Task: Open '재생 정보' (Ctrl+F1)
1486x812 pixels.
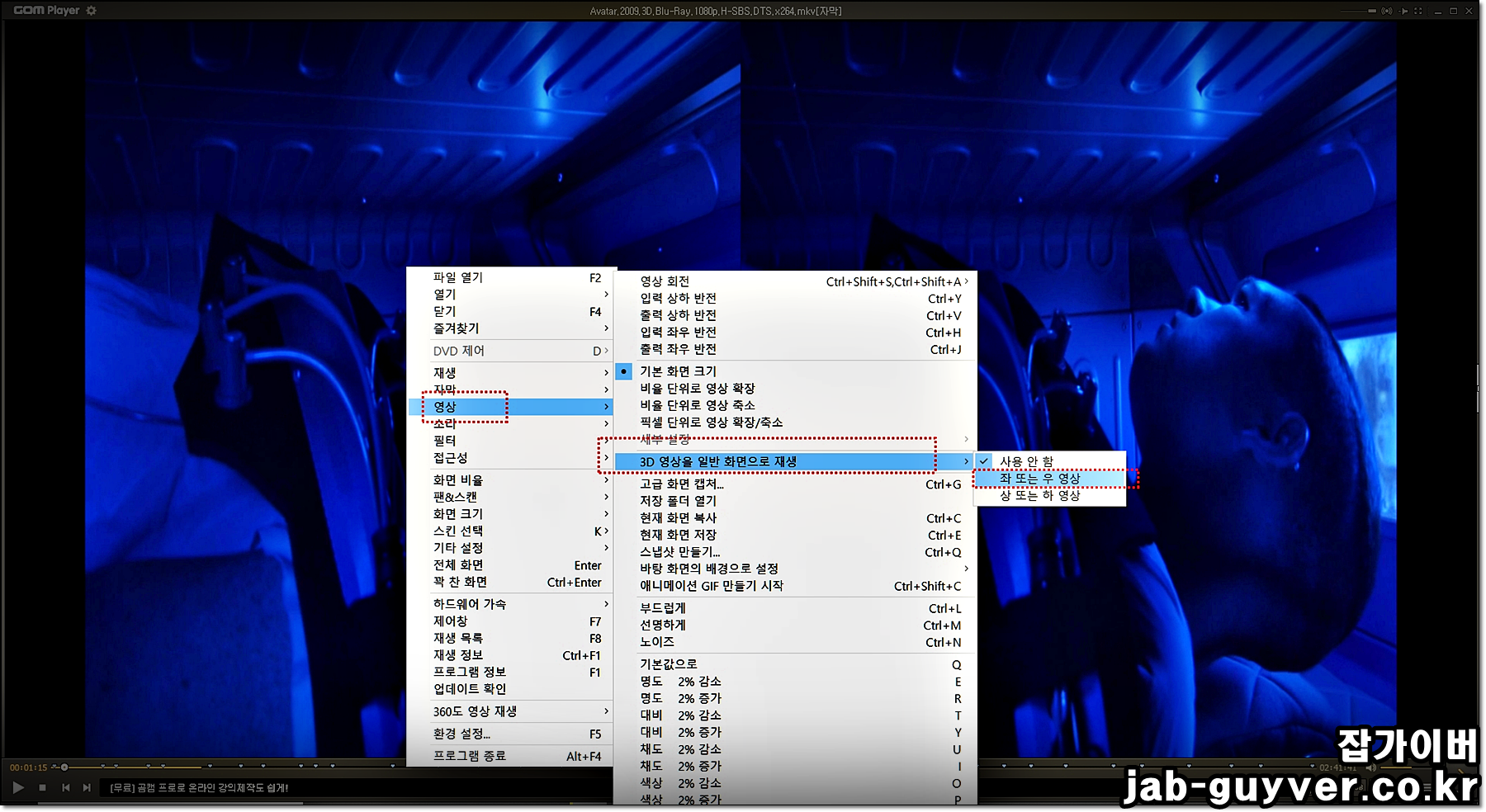Action: pyautogui.click(x=510, y=655)
